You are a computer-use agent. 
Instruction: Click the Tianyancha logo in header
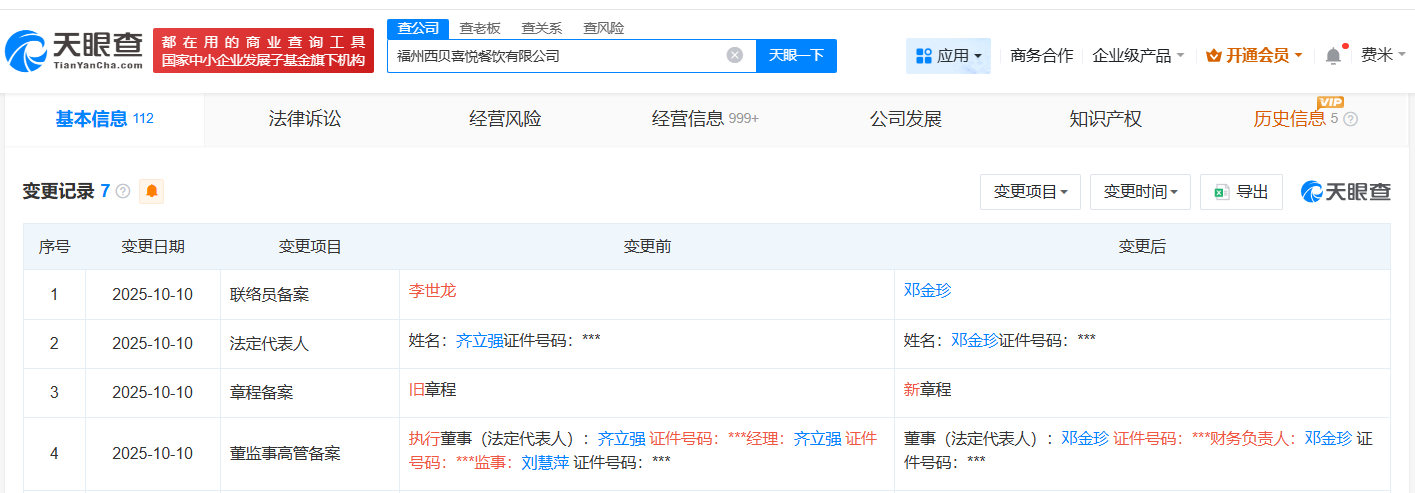click(x=75, y=50)
